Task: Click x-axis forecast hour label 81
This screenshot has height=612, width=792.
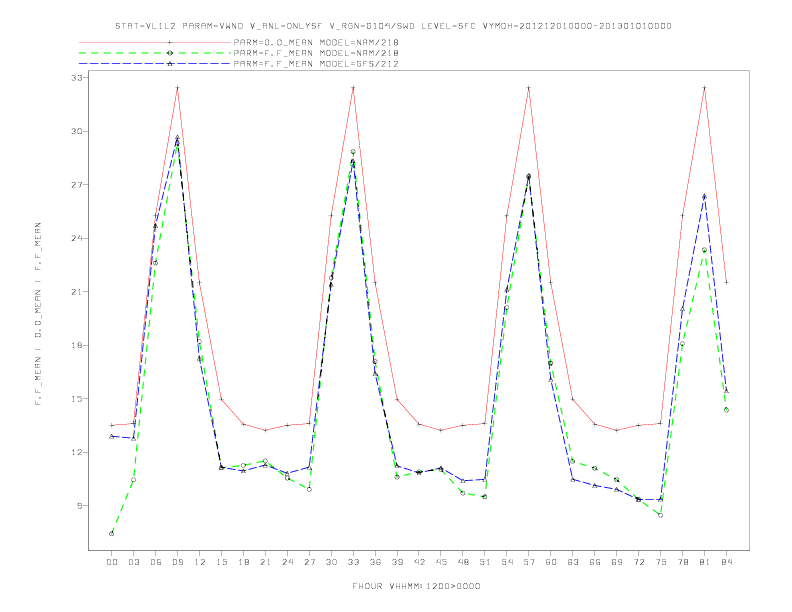Action: point(704,562)
